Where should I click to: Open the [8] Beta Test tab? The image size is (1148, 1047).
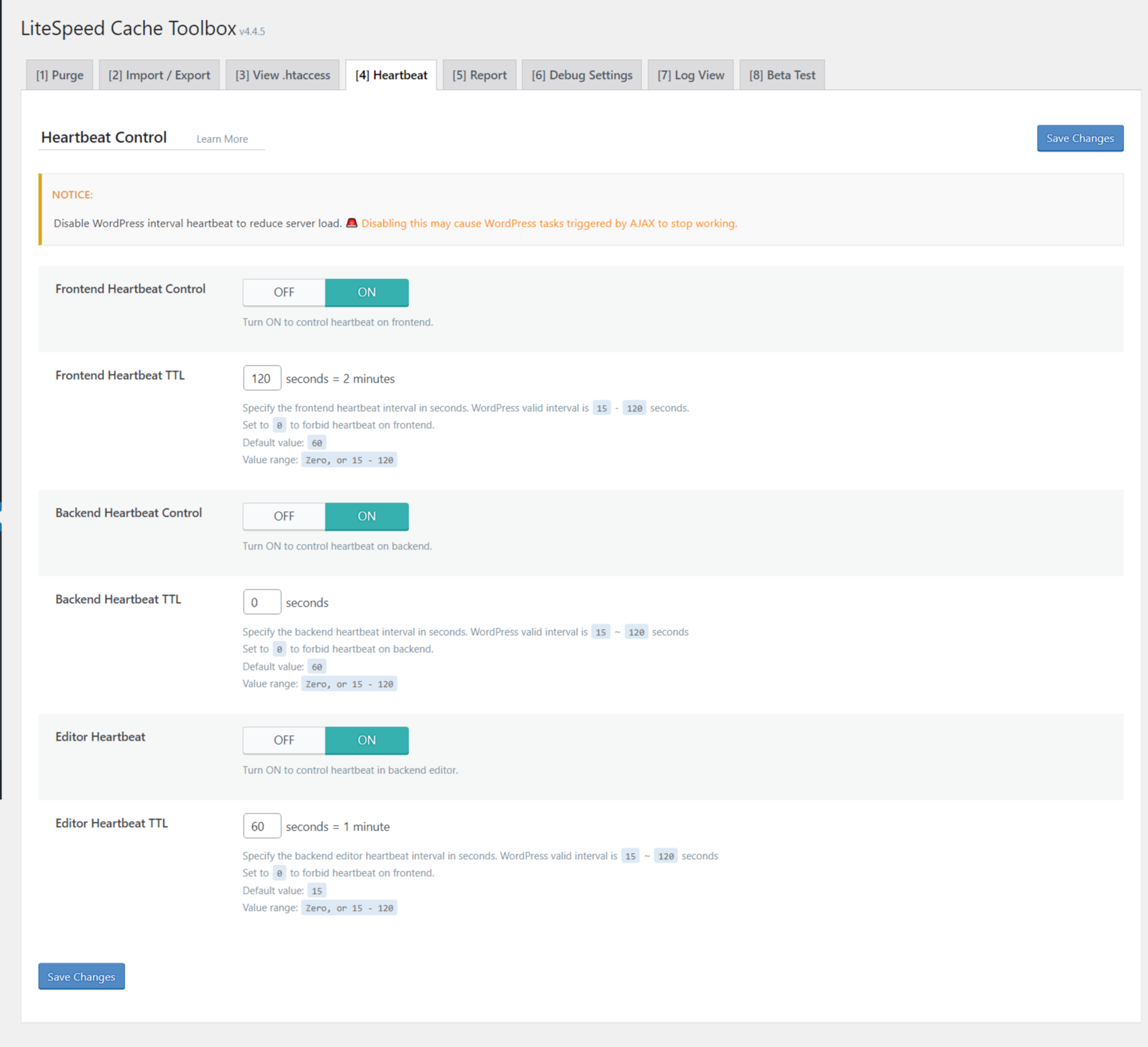coord(782,75)
